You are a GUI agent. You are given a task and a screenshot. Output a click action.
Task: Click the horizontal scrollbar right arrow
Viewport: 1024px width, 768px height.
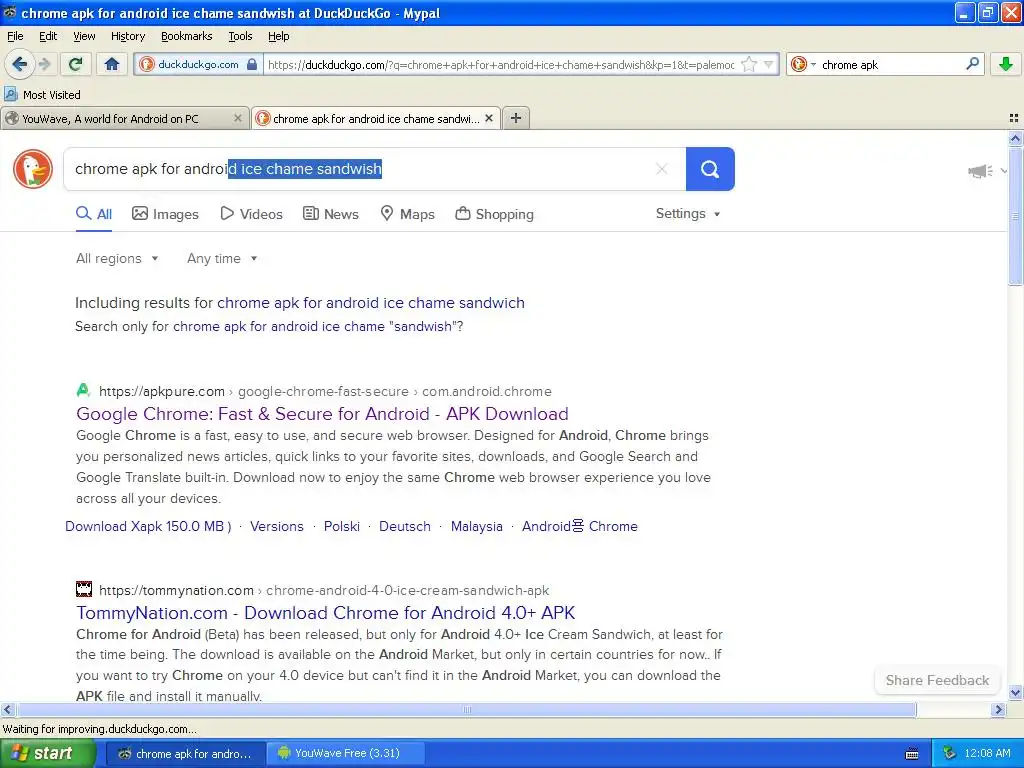pyautogui.click(x=998, y=709)
